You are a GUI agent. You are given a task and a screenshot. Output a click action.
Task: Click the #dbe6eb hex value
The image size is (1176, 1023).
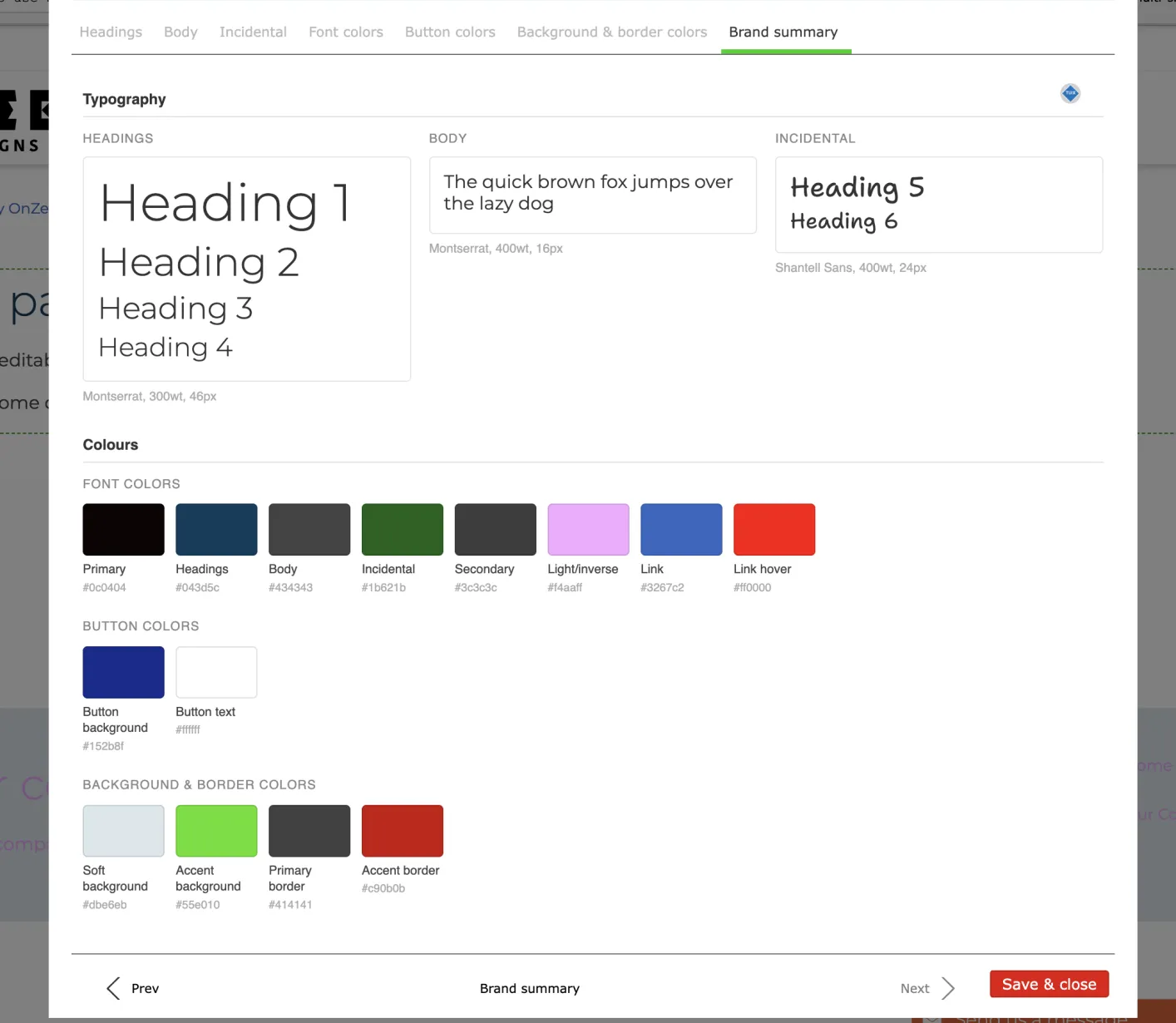pos(105,905)
